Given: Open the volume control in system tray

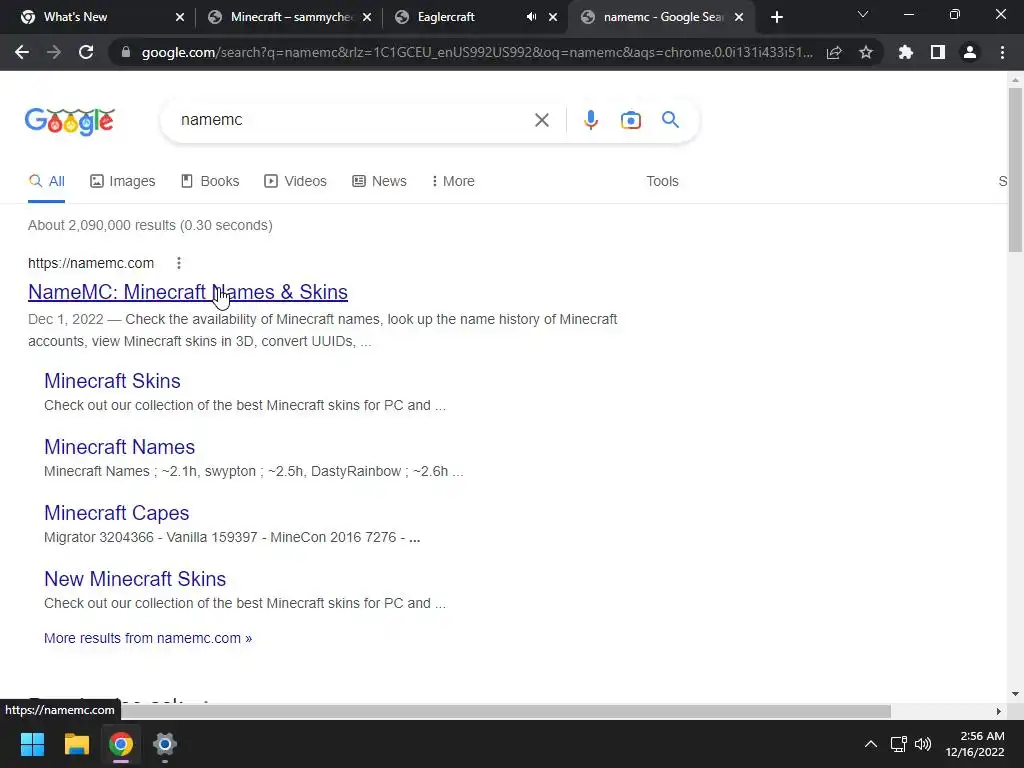Looking at the screenshot, I should (923, 744).
